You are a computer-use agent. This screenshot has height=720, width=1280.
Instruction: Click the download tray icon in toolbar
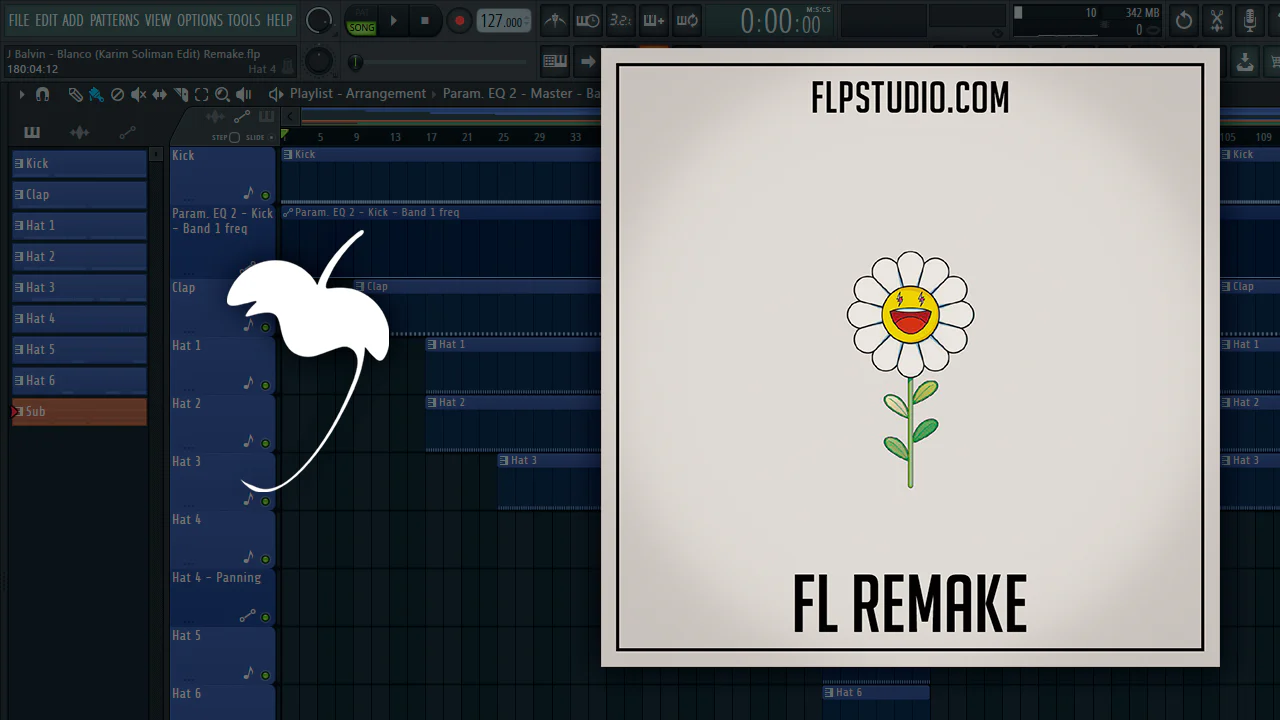click(x=1245, y=62)
